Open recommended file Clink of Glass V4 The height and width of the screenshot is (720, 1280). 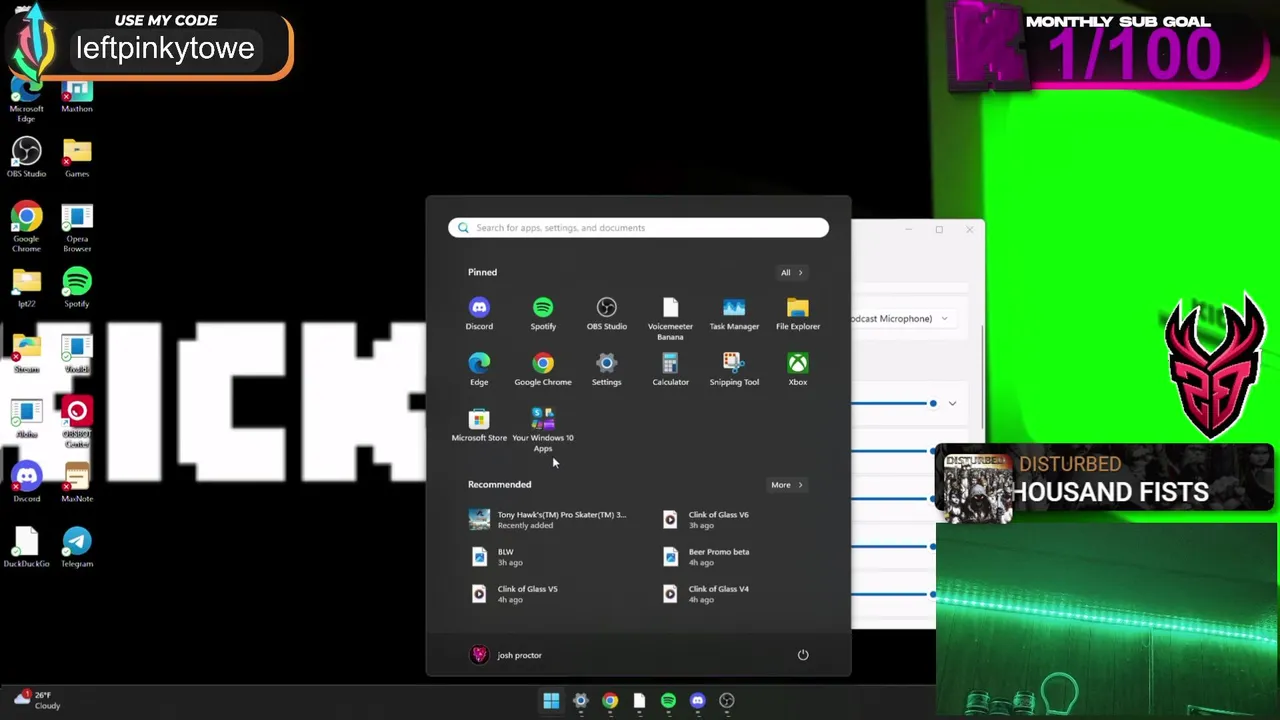coord(706,594)
